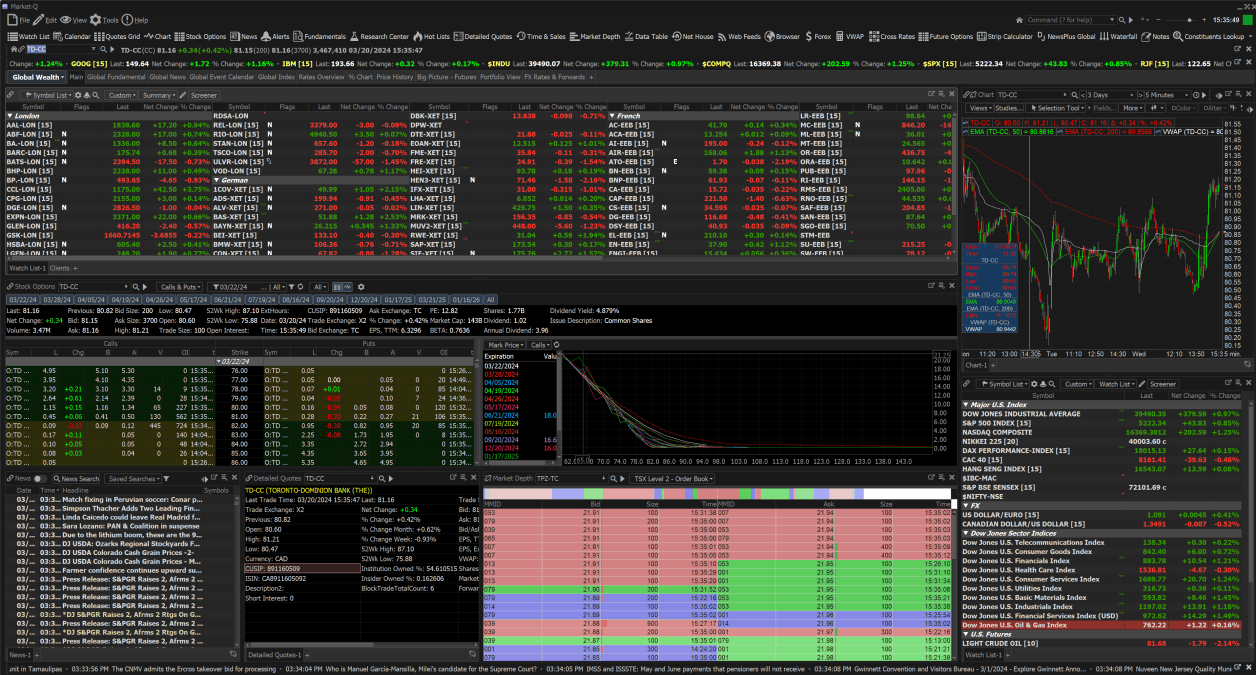Image resolution: width=1256 pixels, height=675 pixels.
Task: Collapse Dow Jones Sector Indices group
Action: pyautogui.click(x=966, y=533)
